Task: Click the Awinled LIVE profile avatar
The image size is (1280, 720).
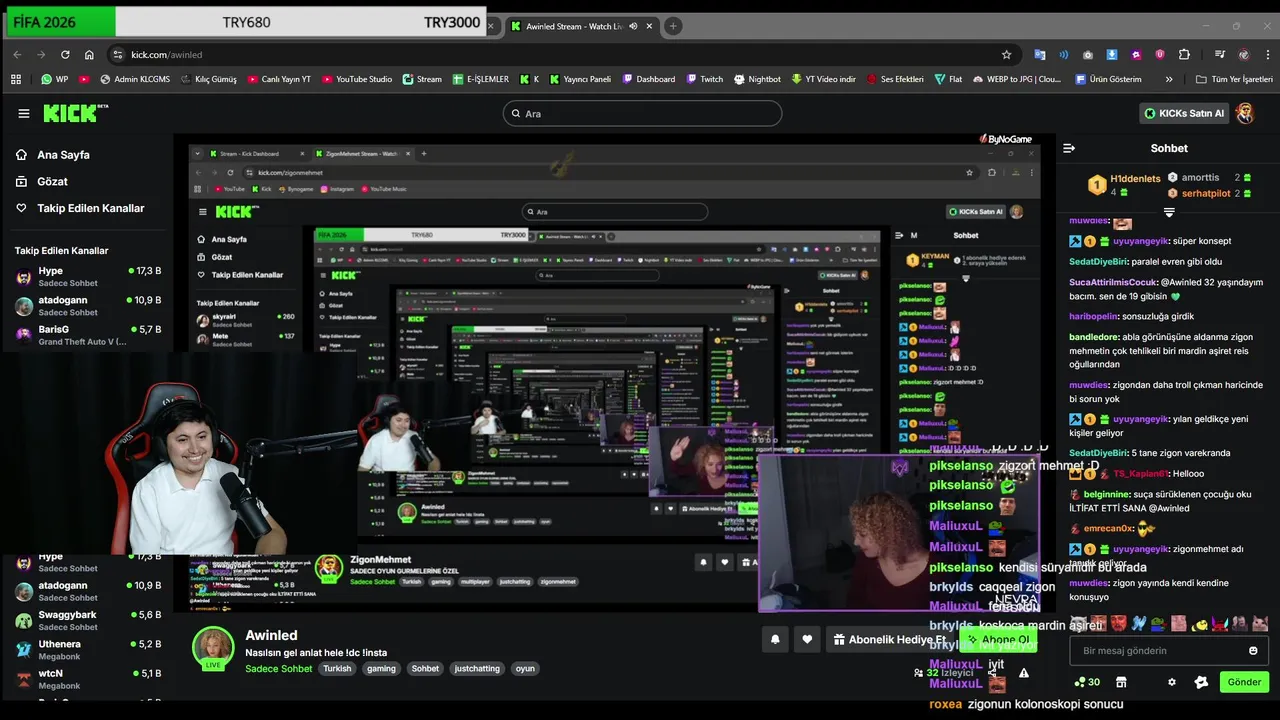Action: click(213, 648)
